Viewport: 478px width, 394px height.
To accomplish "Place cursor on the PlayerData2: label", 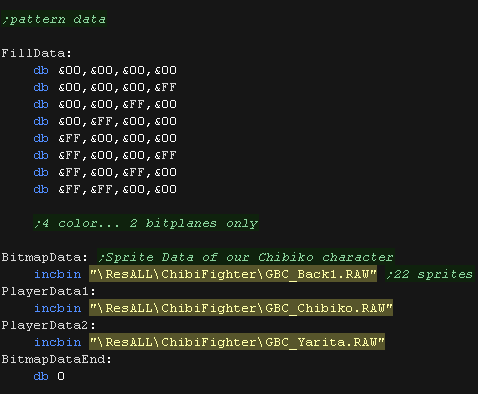I will click(x=48, y=325).
